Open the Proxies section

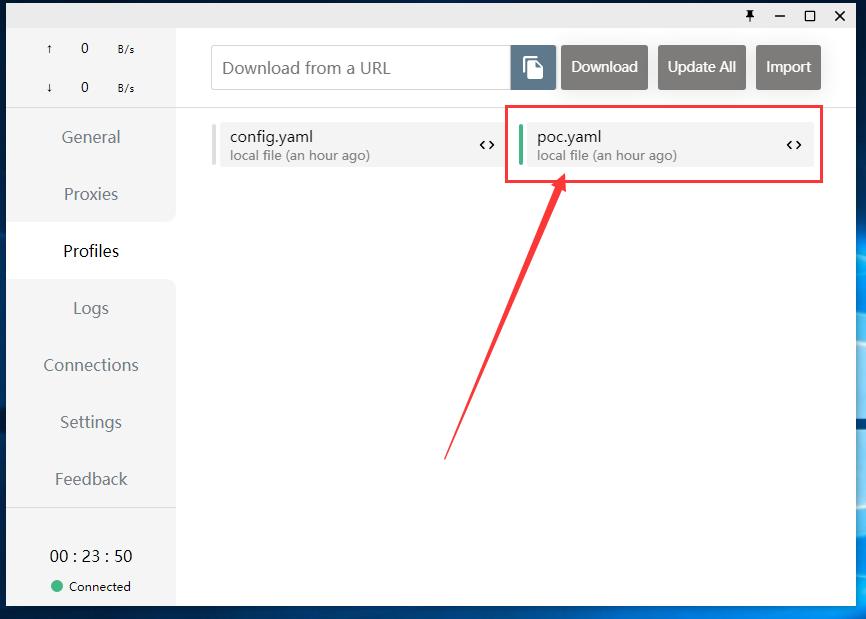(91, 194)
